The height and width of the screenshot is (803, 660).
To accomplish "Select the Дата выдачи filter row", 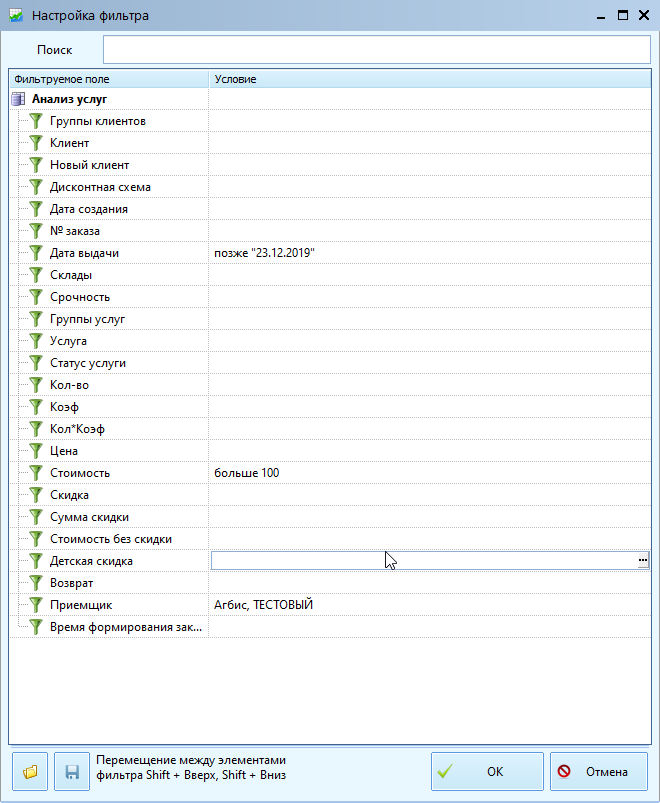I will pos(330,253).
